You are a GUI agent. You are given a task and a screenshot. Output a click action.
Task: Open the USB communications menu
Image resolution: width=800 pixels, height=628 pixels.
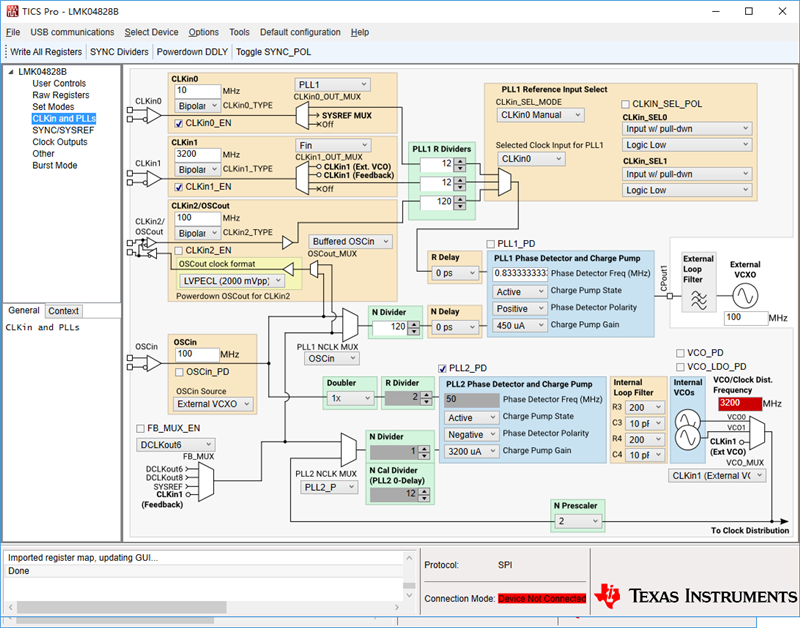coord(72,32)
